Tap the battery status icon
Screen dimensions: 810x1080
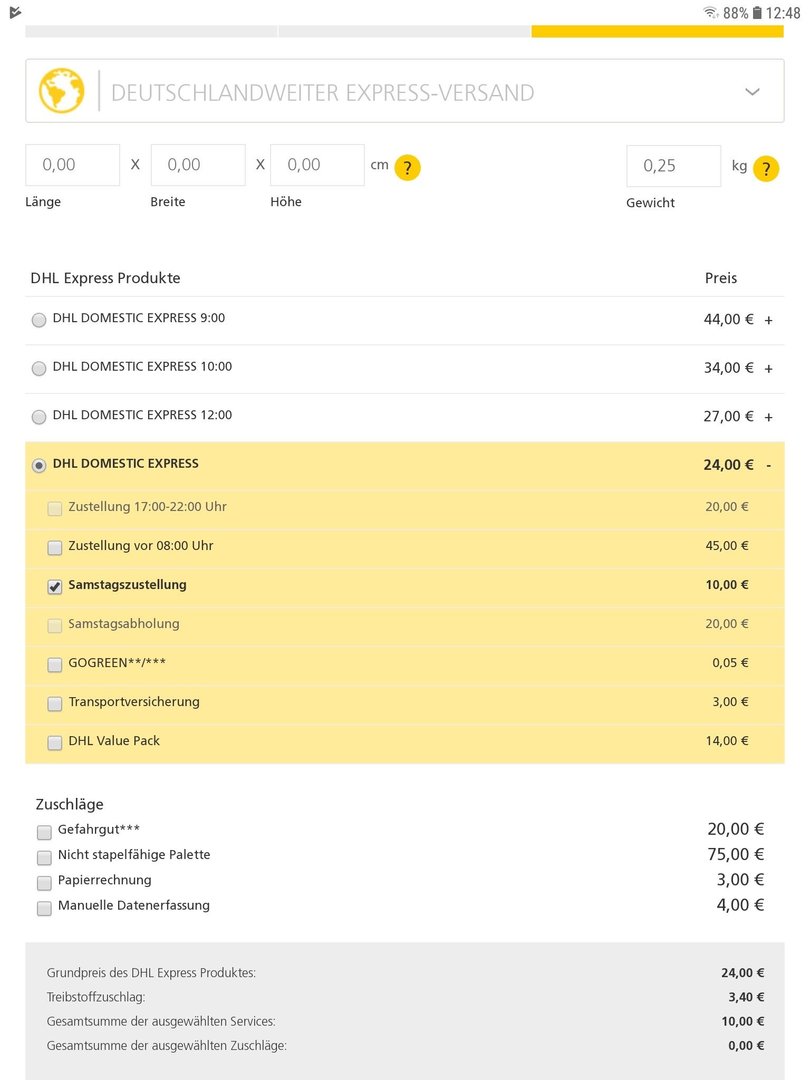pos(757,12)
